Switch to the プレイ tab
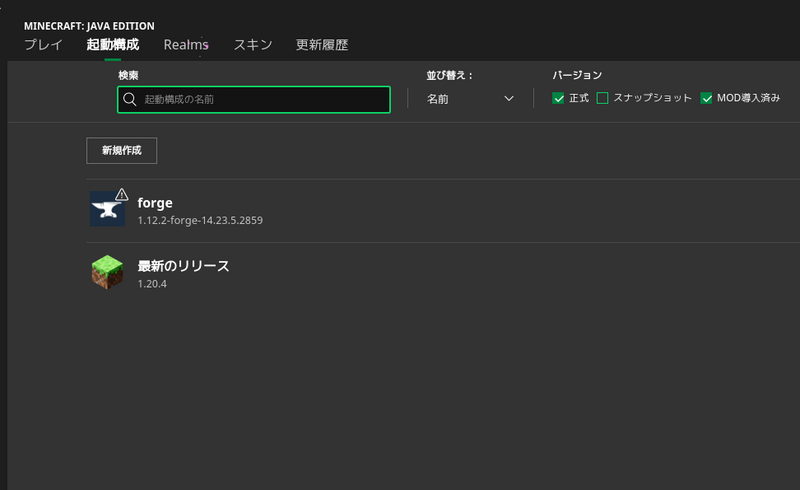The image size is (800, 490). pyautogui.click(x=43, y=45)
